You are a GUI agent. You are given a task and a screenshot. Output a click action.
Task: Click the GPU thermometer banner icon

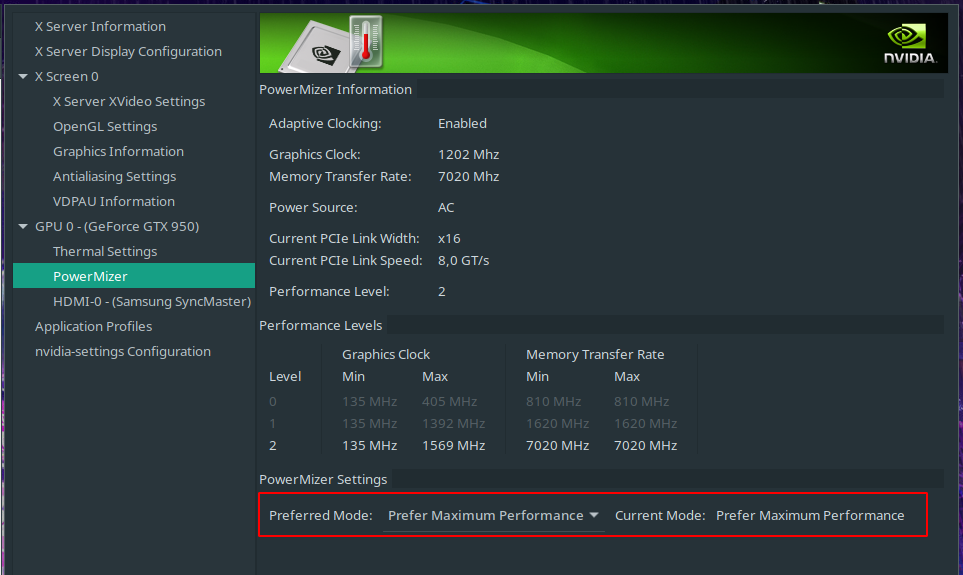[x=365, y=42]
